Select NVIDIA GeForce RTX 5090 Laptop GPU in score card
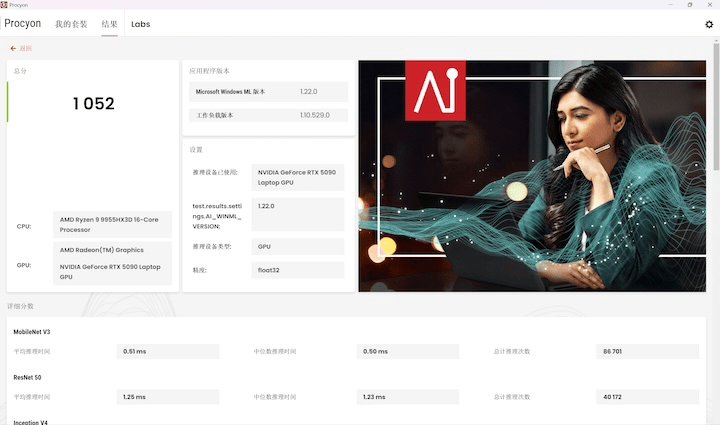Image resolution: width=720 pixels, height=425 pixels. (x=110, y=272)
